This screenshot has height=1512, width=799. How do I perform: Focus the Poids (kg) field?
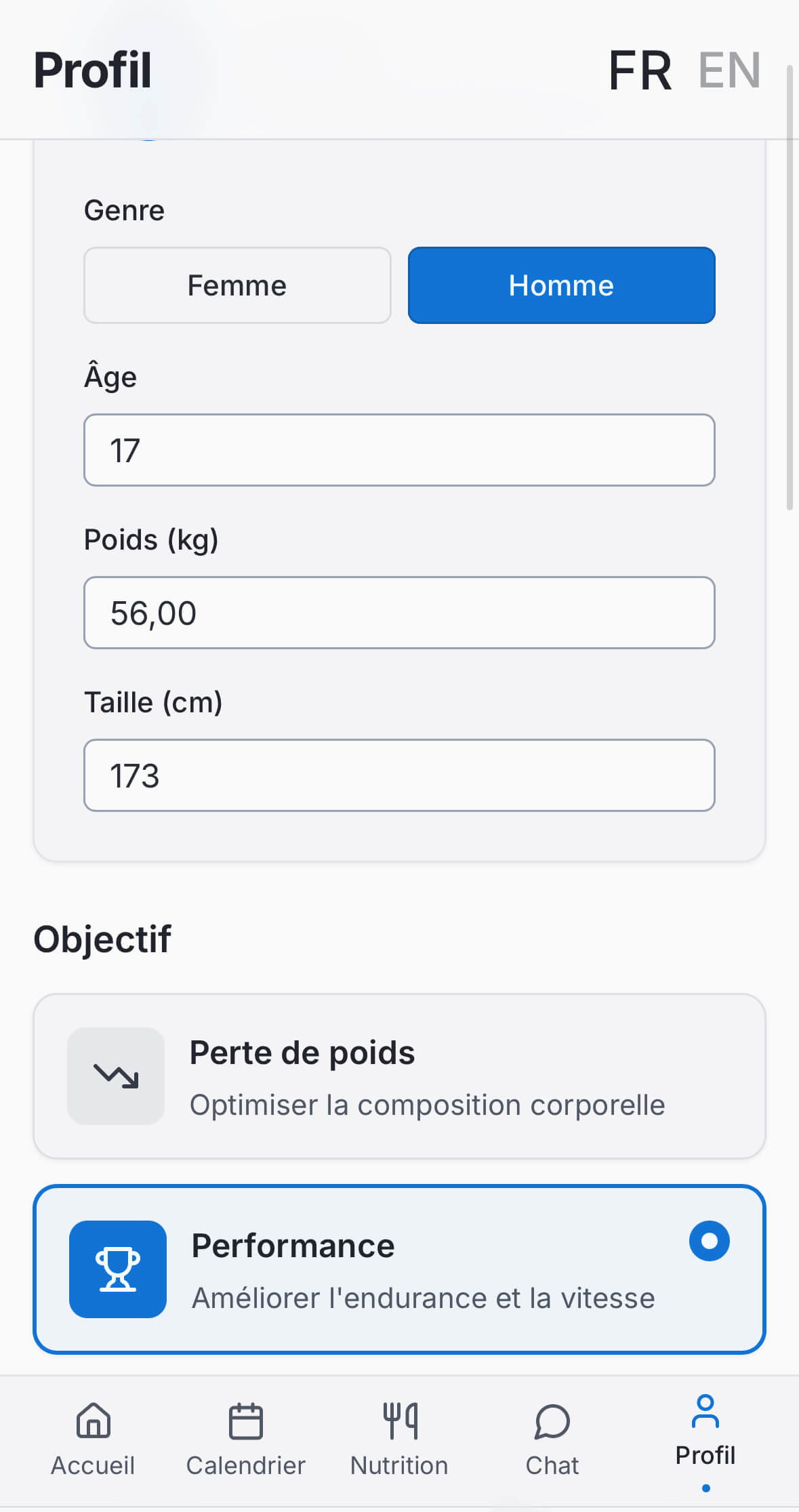point(399,613)
